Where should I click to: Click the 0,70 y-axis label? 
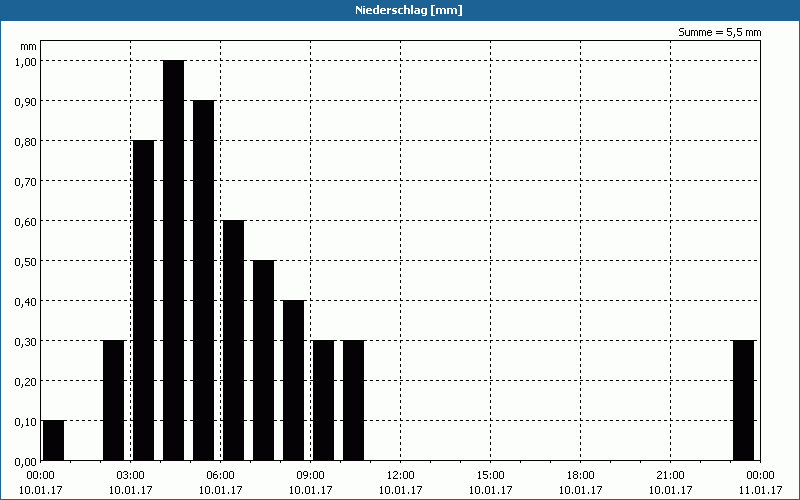point(26,182)
